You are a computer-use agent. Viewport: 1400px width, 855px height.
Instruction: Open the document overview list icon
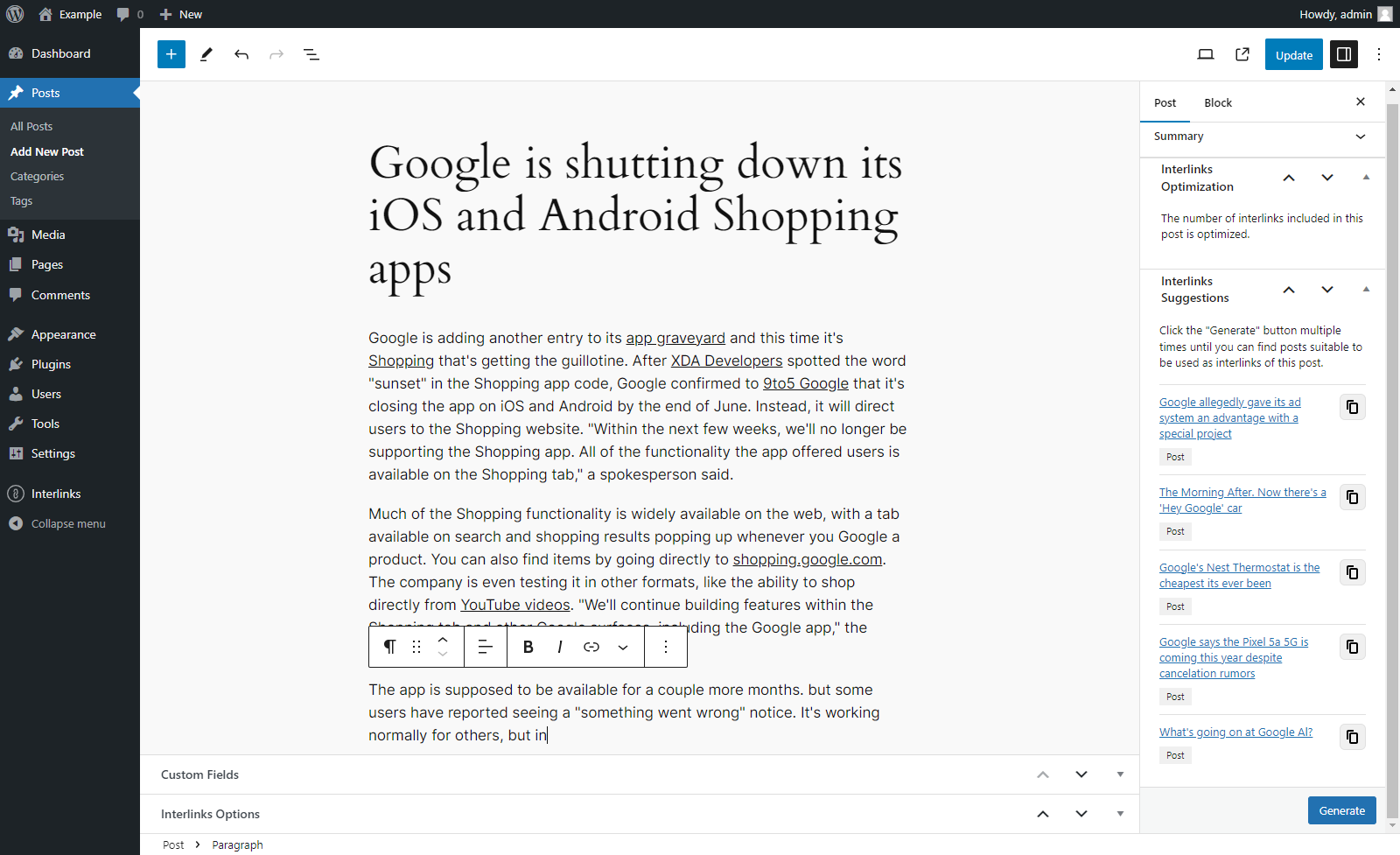pos(311,54)
